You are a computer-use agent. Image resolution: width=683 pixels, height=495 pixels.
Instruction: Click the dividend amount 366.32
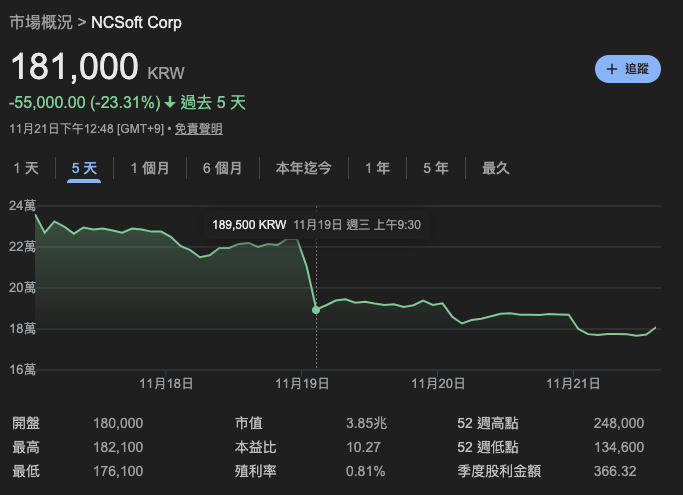(x=615, y=471)
